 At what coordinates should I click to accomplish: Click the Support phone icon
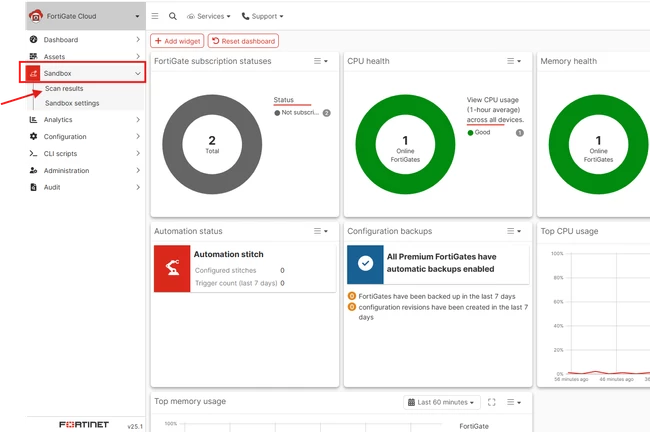(245, 16)
